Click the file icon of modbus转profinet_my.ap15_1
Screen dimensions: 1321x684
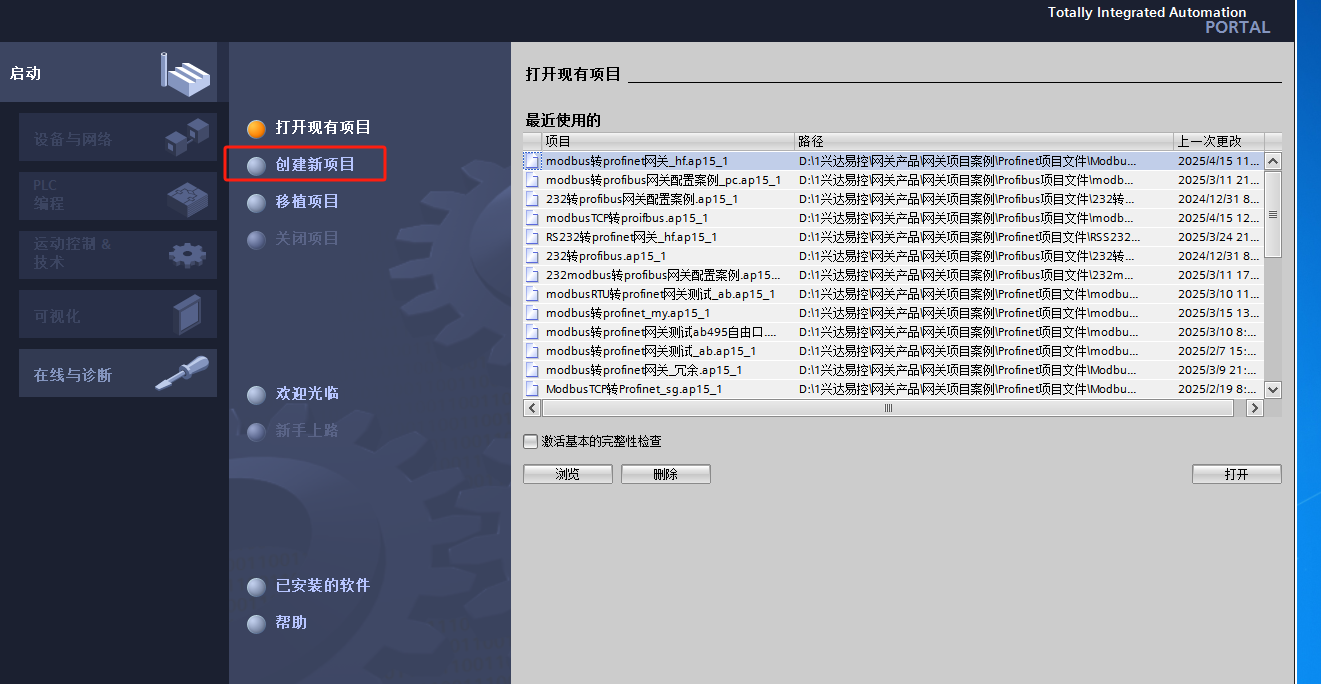[x=532, y=313]
